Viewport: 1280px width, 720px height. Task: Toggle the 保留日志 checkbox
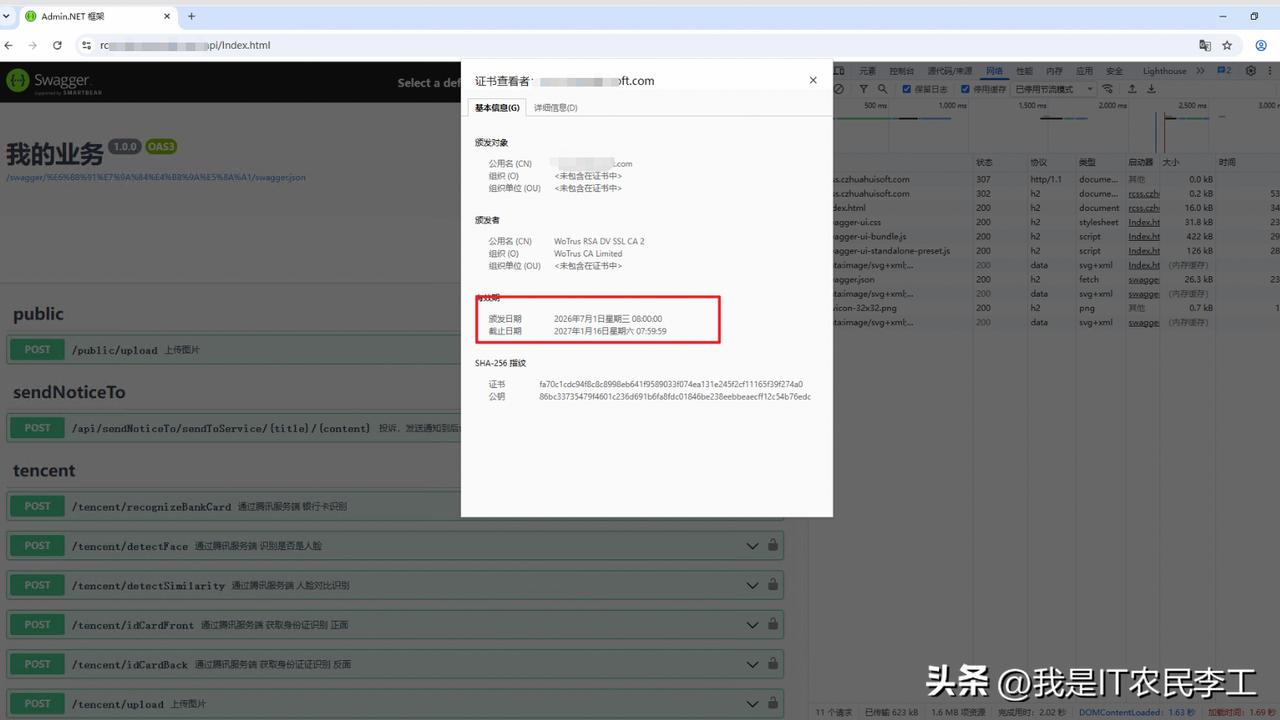coord(907,89)
